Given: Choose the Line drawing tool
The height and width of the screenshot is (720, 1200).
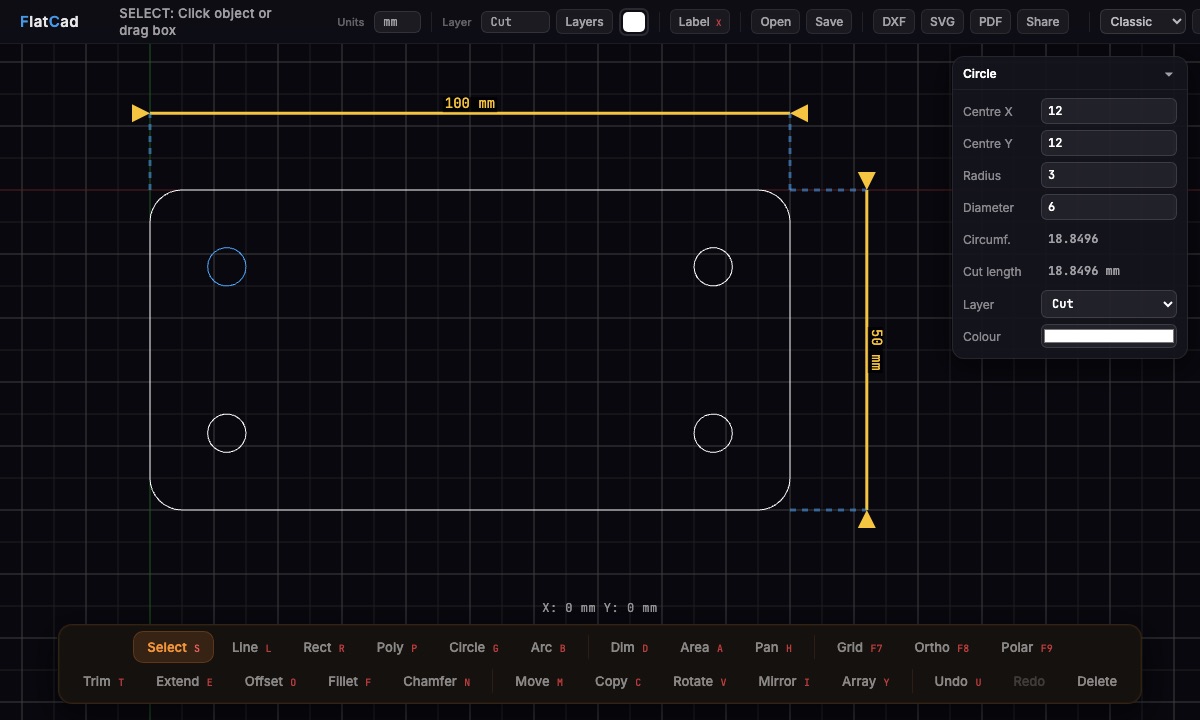Looking at the screenshot, I should tap(251, 647).
